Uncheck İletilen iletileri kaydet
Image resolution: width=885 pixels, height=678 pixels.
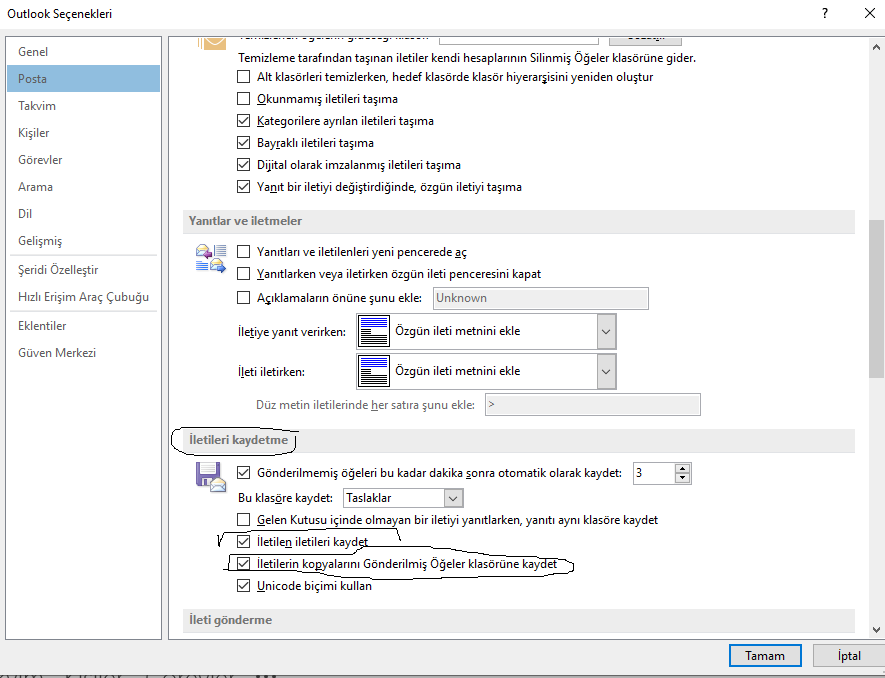tap(243, 542)
